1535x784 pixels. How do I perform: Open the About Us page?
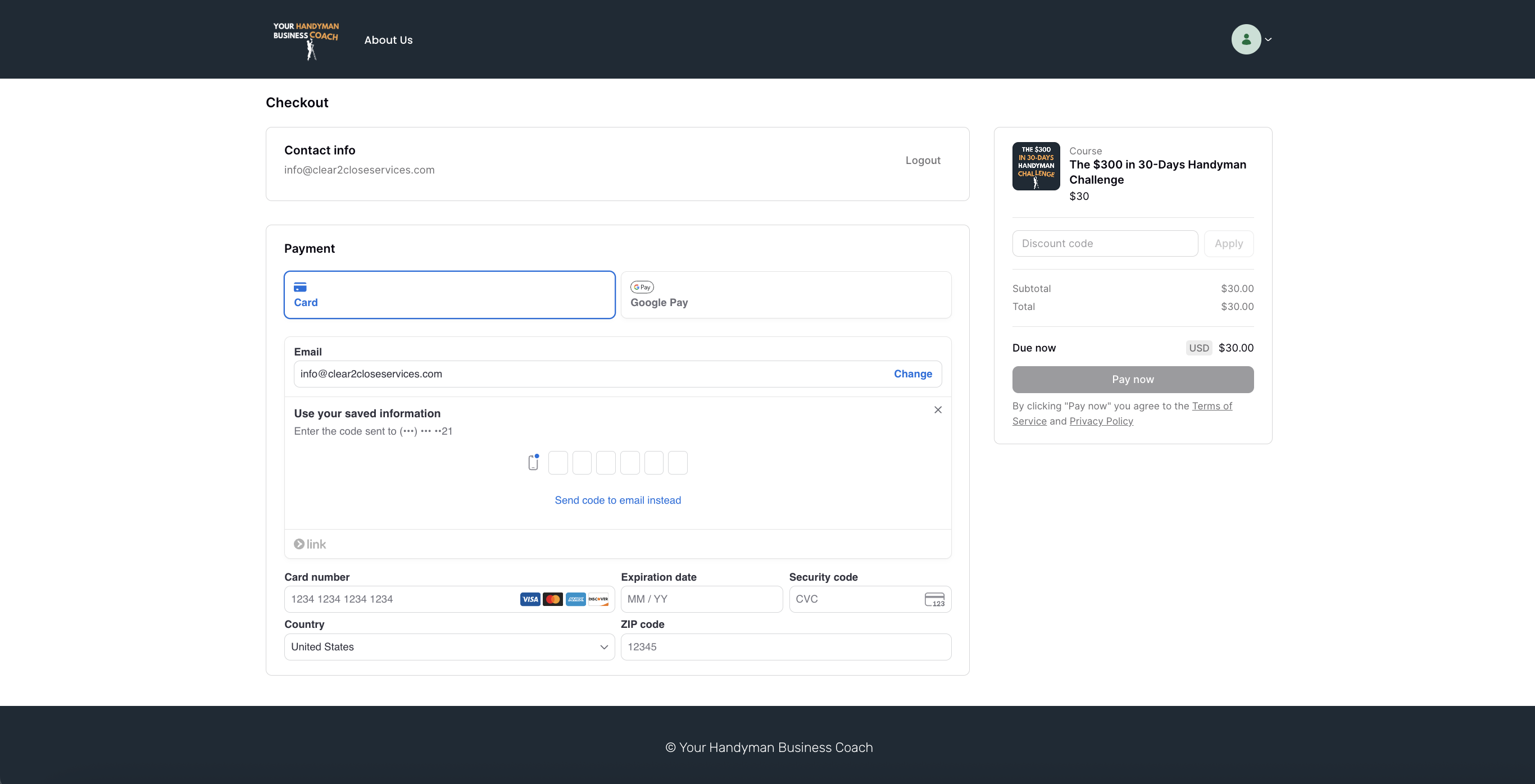(x=388, y=40)
